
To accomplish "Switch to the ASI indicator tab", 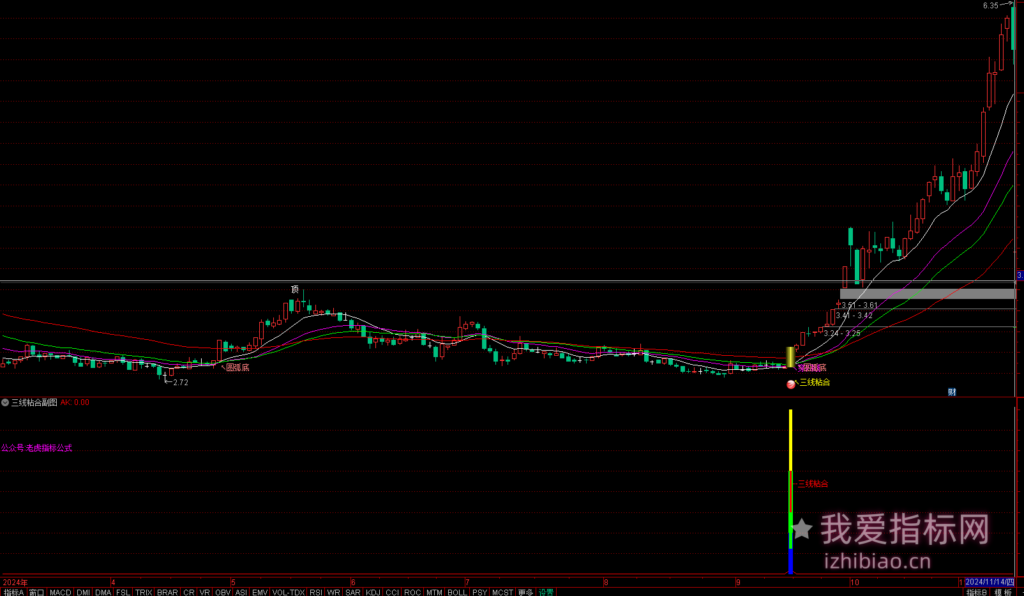I will [241, 592].
